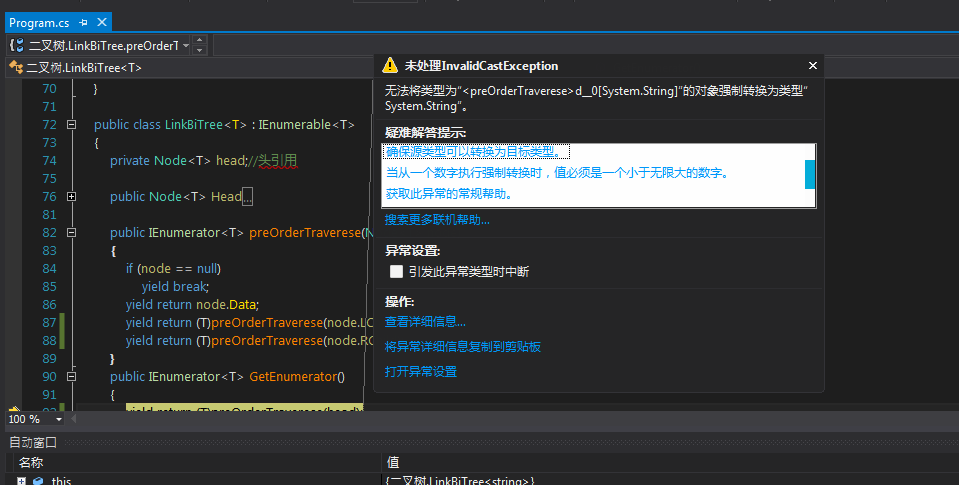Click 'yield return node.Data;' on line 86
This screenshot has width=959, height=485.
[x=193, y=304]
